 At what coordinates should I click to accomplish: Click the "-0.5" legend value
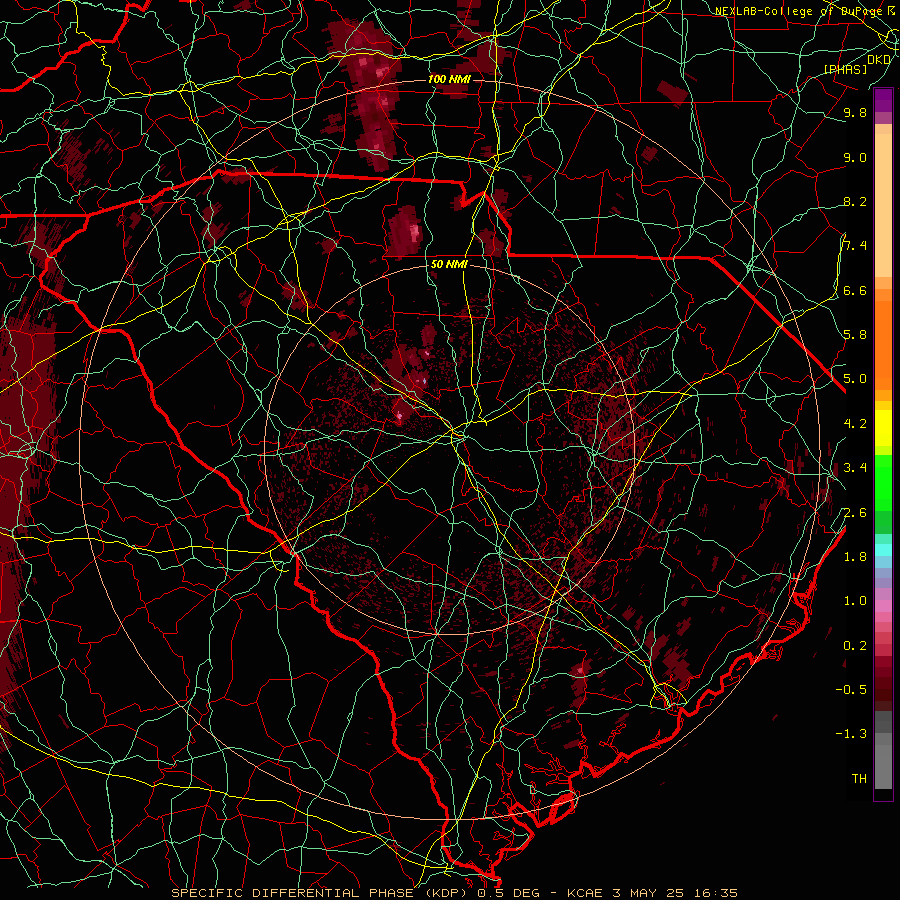point(851,690)
